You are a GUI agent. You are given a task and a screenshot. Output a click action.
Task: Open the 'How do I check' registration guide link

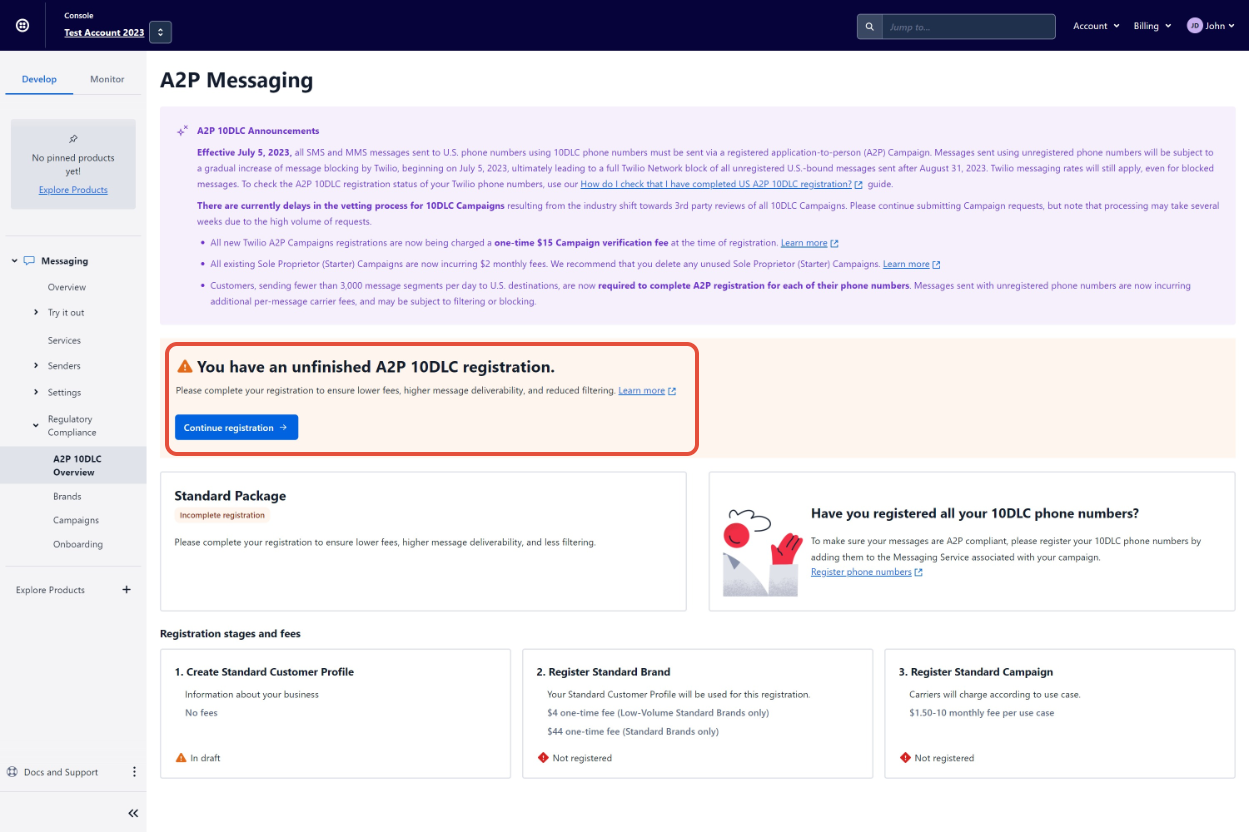tap(716, 184)
